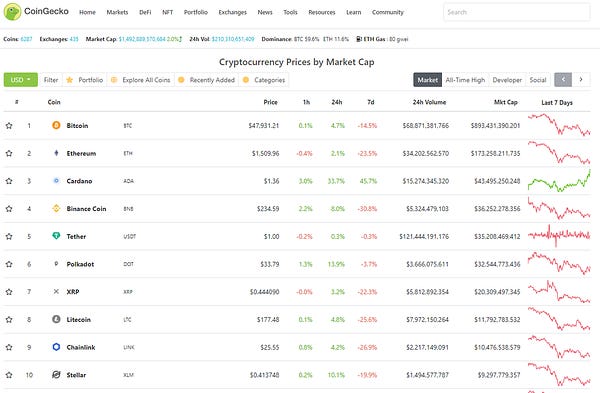Open Cardano's green 7-day sparkline
This screenshot has width=600, height=393.
(x=559, y=181)
